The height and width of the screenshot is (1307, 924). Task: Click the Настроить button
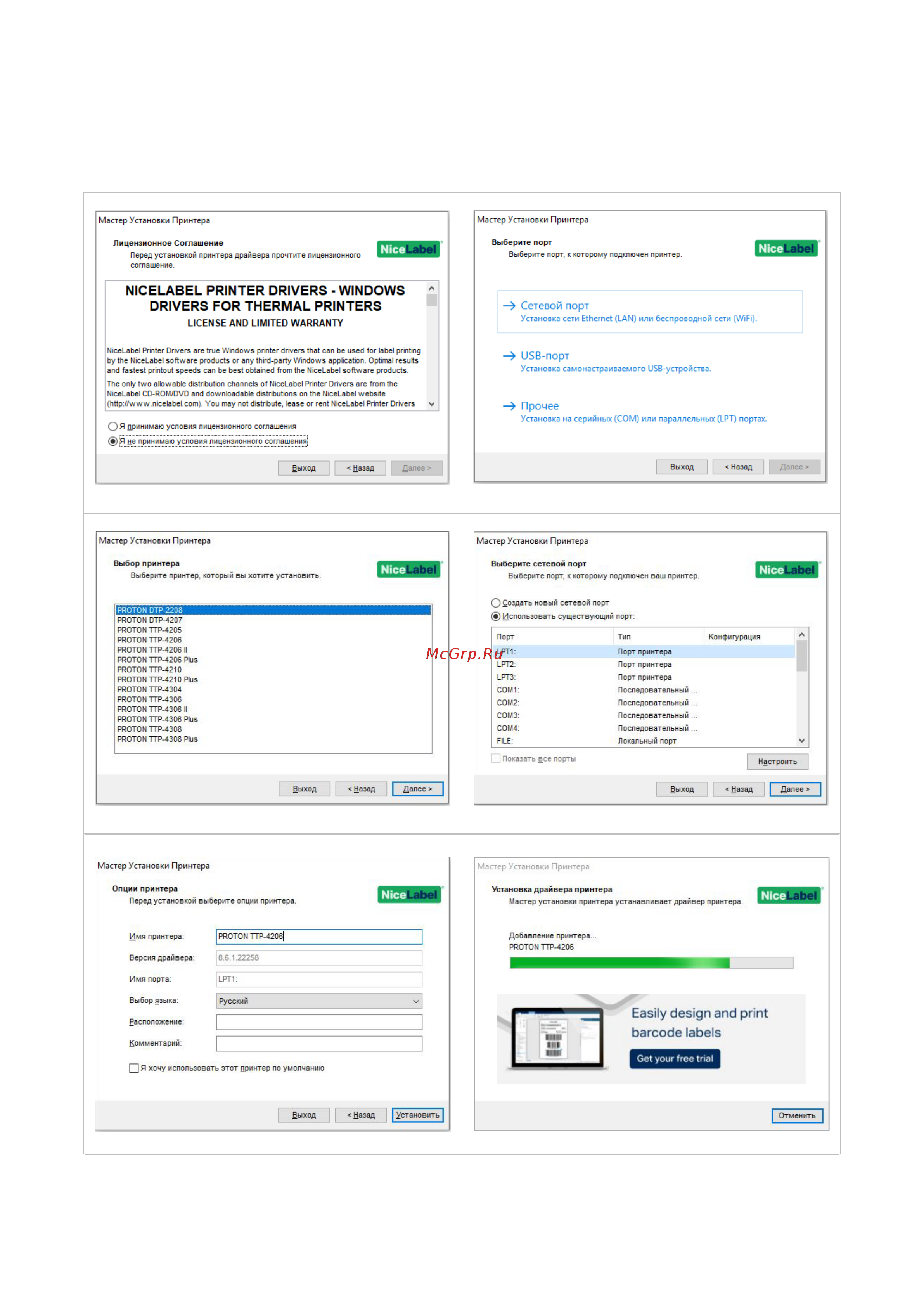(x=777, y=762)
